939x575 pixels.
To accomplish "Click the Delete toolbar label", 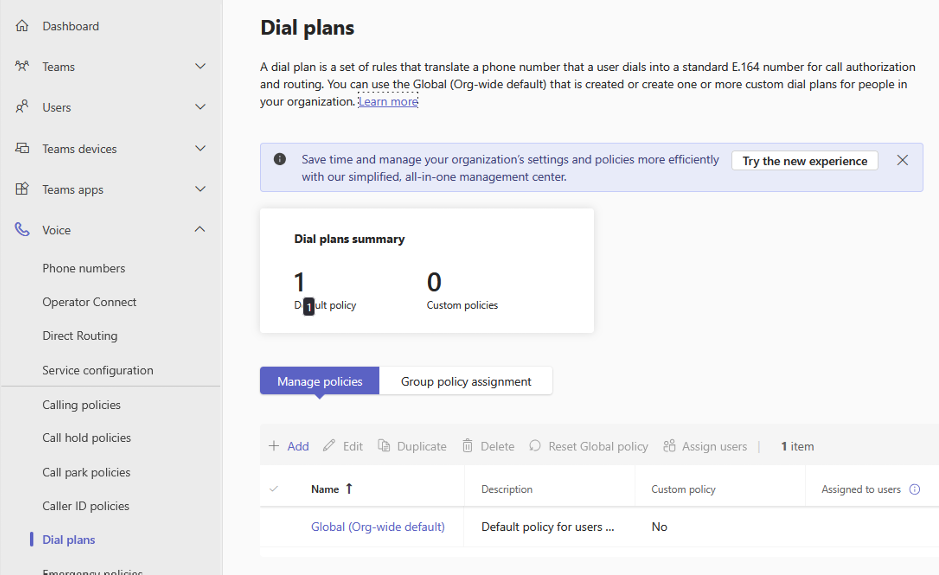I will point(497,446).
